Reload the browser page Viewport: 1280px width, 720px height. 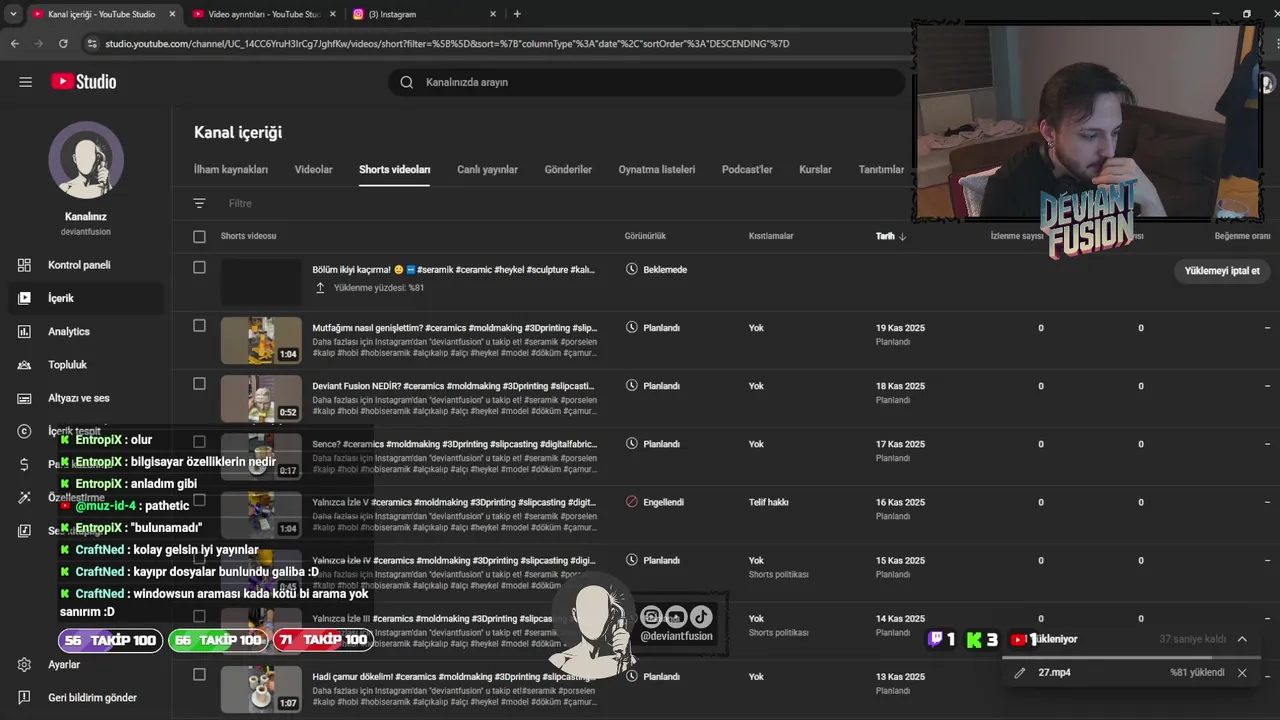pos(63,44)
